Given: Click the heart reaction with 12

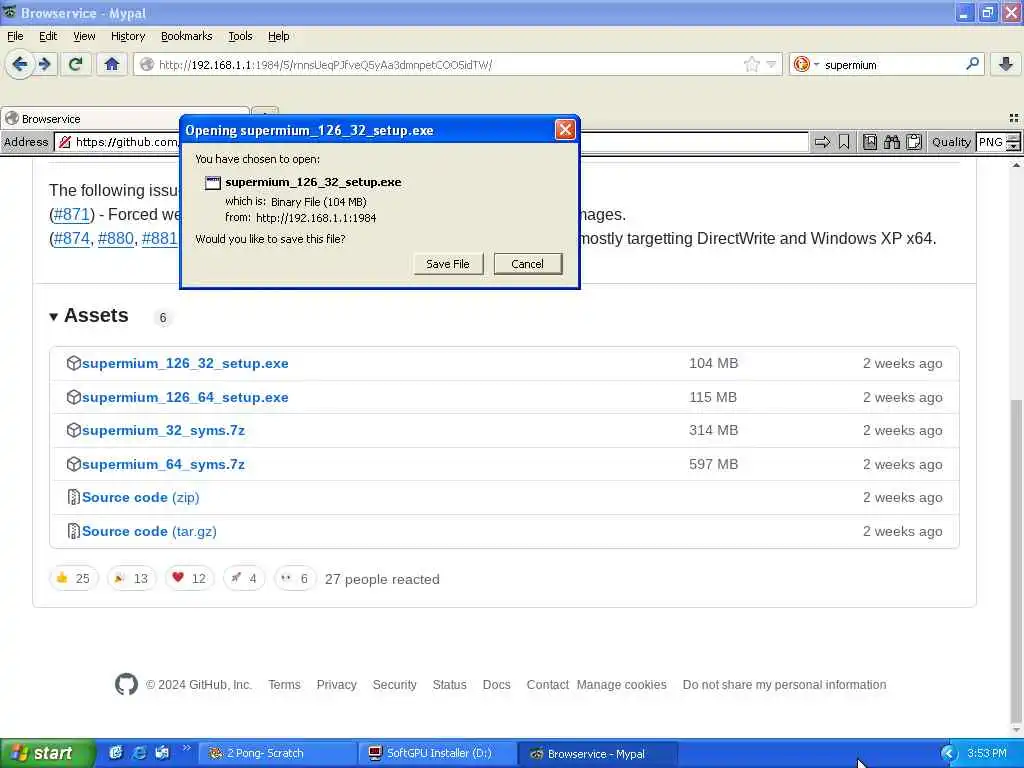Looking at the screenshot, I should tap(189, 578).
